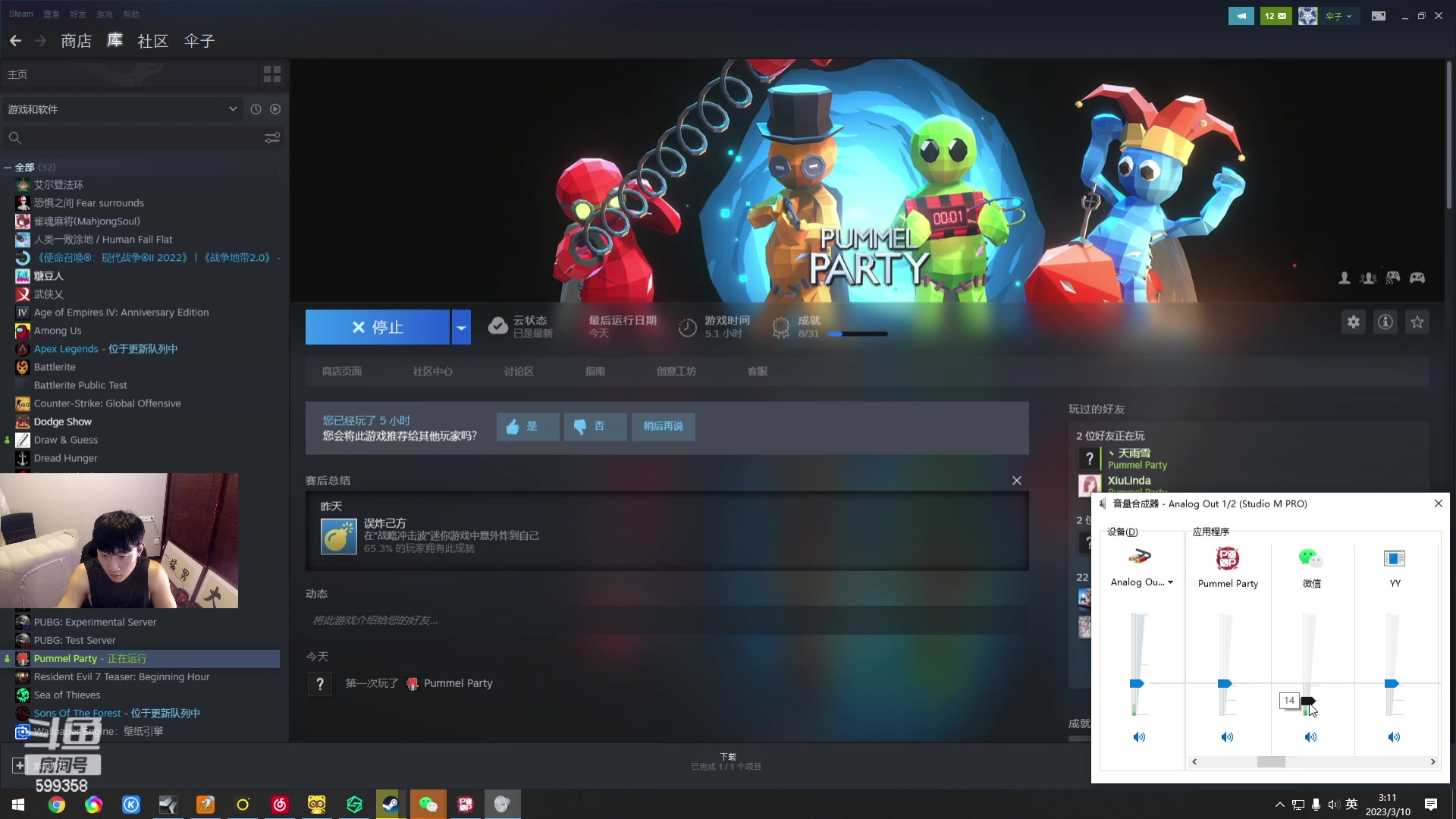Image resolution: width=1456 pixels, height=819 pixels.
Task: Select Sea of Thieves in library
Action: pyautogui.click(x=67, y=695)
